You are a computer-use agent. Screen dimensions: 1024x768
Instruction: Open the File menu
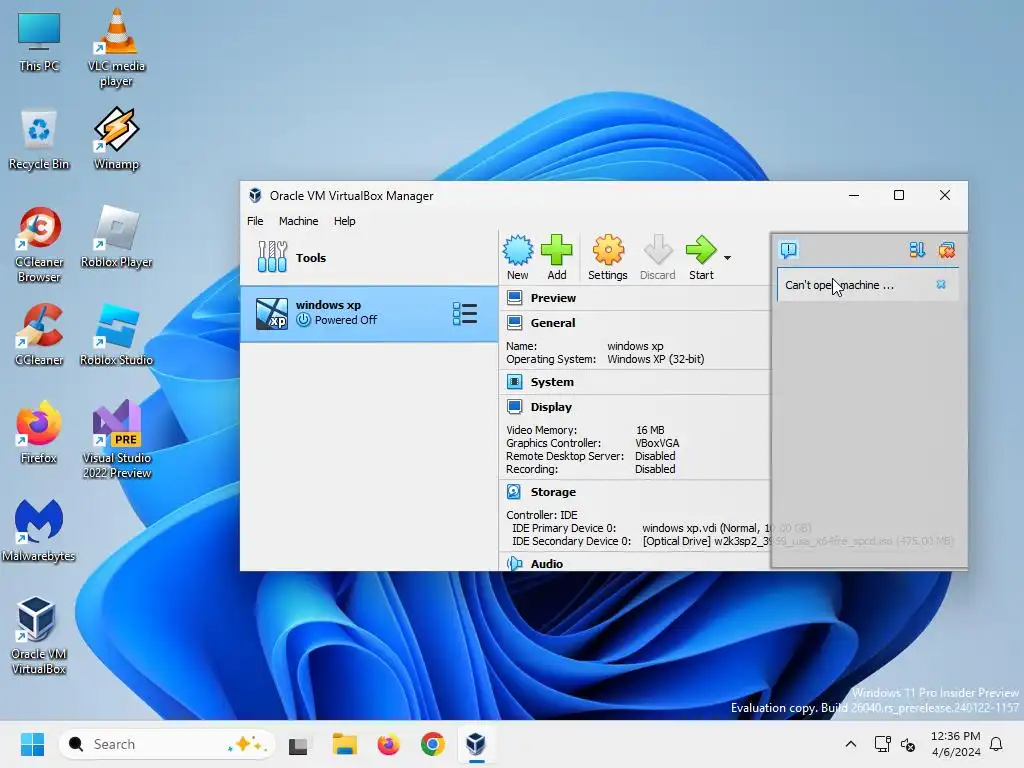coord(255,221)
